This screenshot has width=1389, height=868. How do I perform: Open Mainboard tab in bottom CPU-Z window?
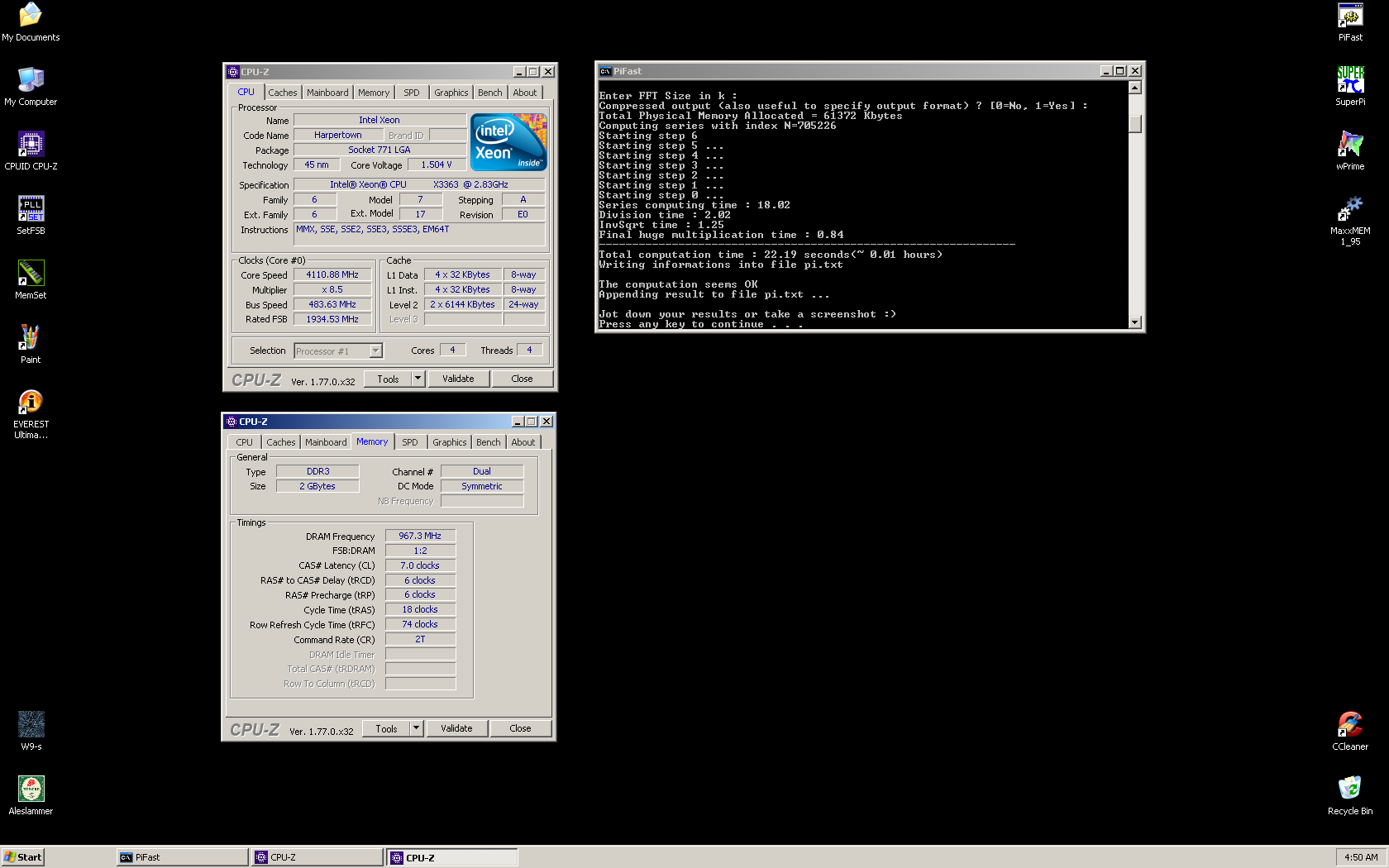tap(326, 442)
